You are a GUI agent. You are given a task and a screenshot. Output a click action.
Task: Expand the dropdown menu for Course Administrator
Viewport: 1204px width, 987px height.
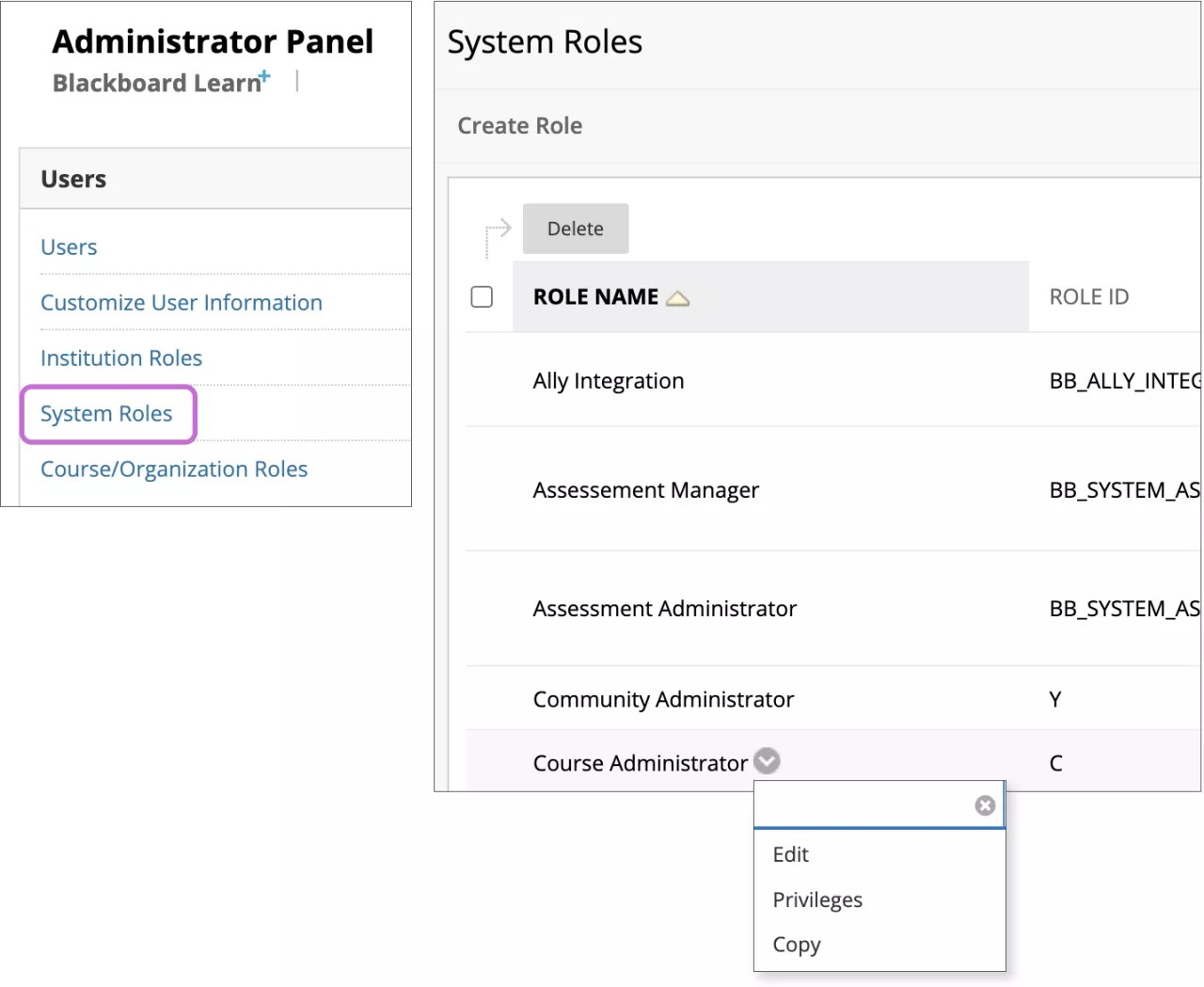tap(766, 760)
